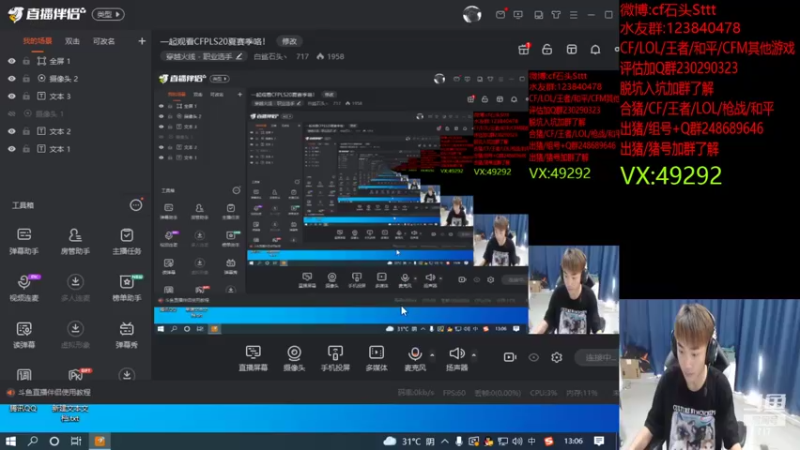
Task: Hide the 摄像头 2 source layer
Action: (12, 79)
